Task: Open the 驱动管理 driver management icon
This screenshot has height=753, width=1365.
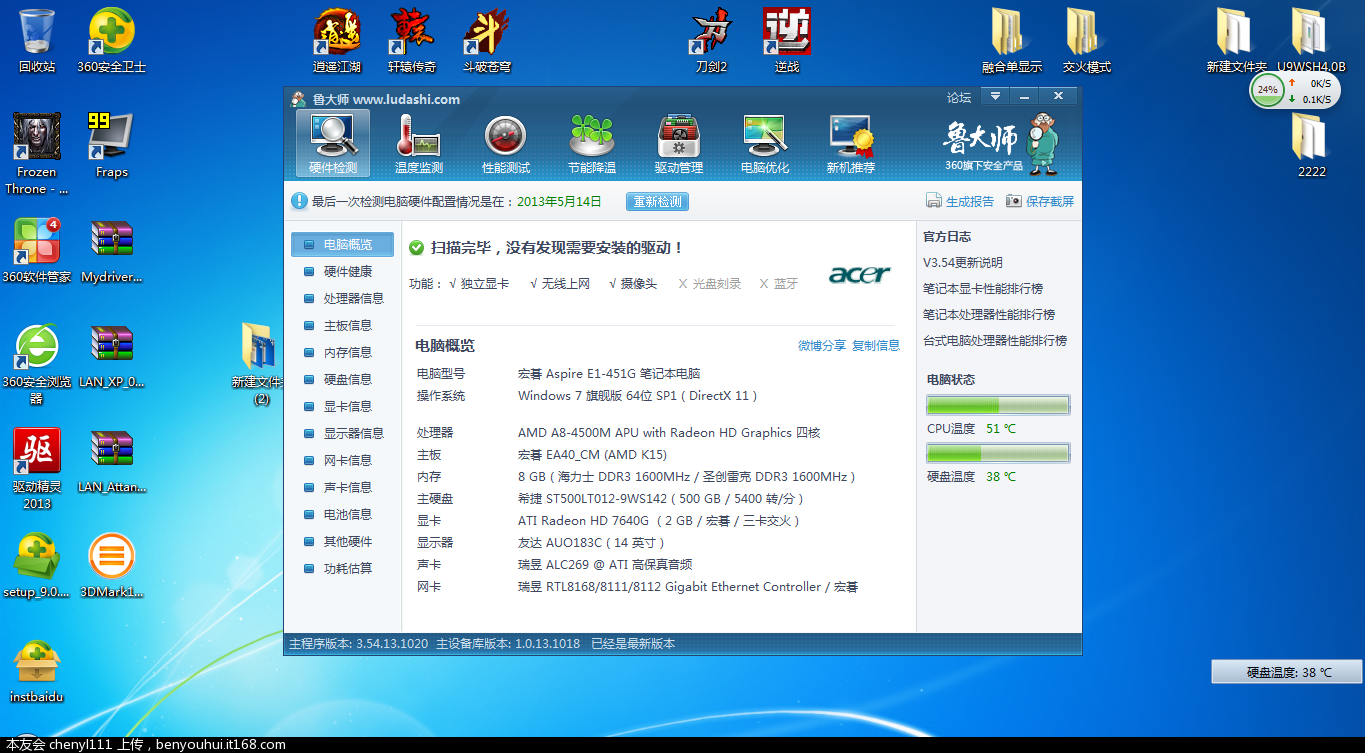Action: tap(678, 144)
